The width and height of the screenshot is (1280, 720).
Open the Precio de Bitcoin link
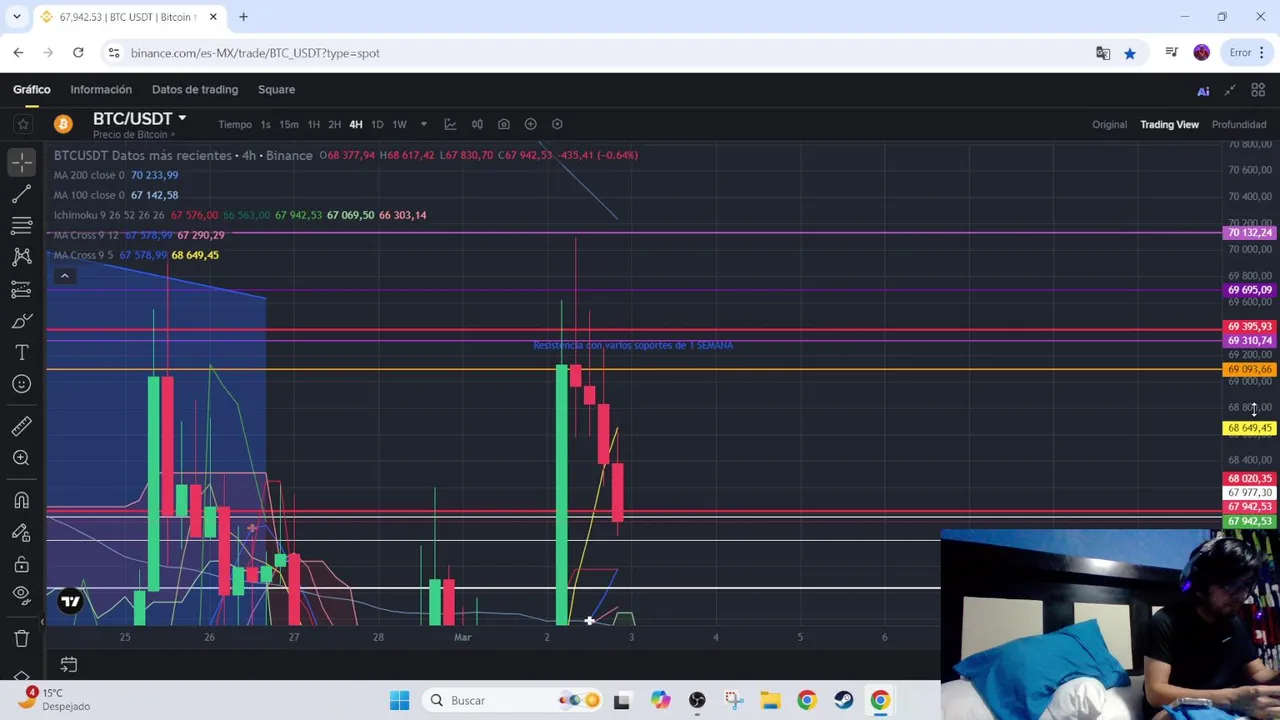(x=133, y=135)
